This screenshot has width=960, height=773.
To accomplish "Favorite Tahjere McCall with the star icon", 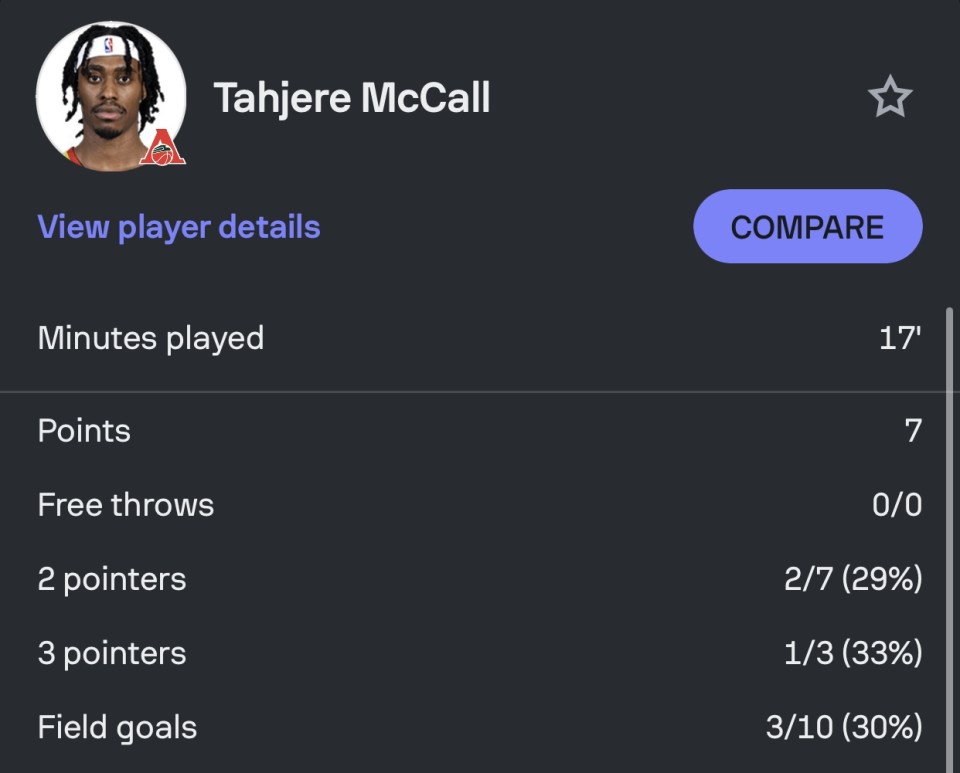I will (890, 97).
